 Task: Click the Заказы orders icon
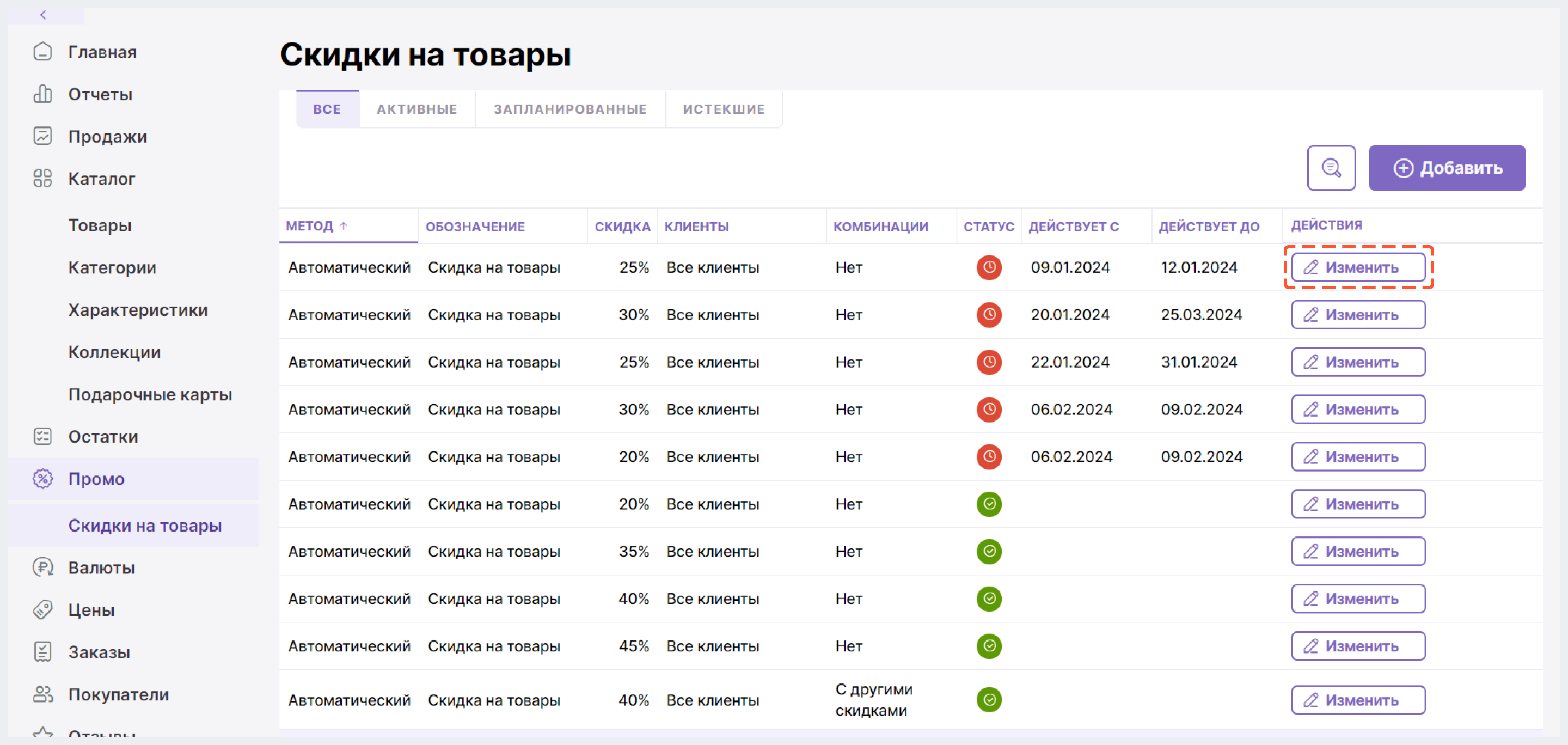point(42,652)
